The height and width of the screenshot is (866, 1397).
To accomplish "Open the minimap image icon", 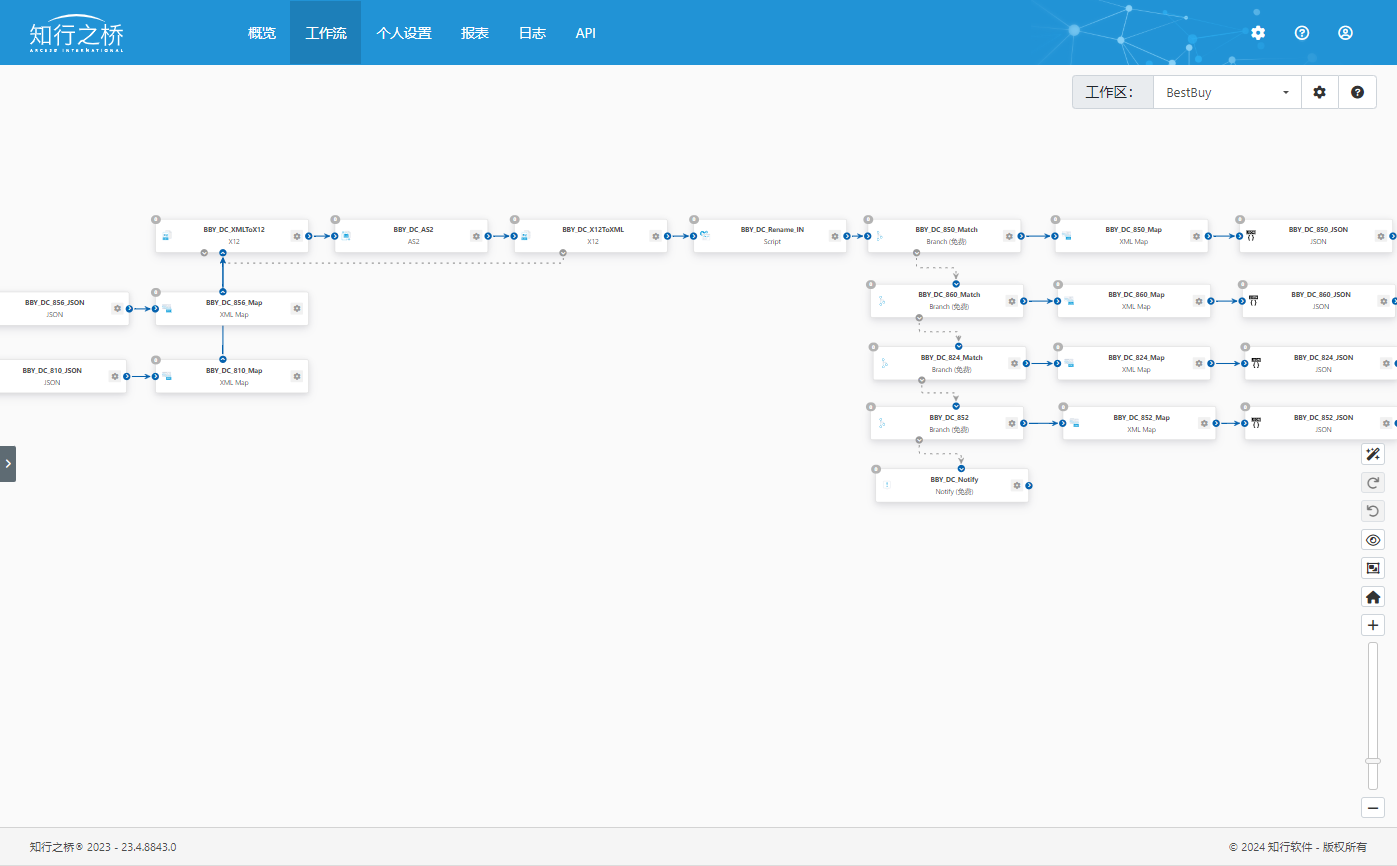I will click(x=1373, y=568).
